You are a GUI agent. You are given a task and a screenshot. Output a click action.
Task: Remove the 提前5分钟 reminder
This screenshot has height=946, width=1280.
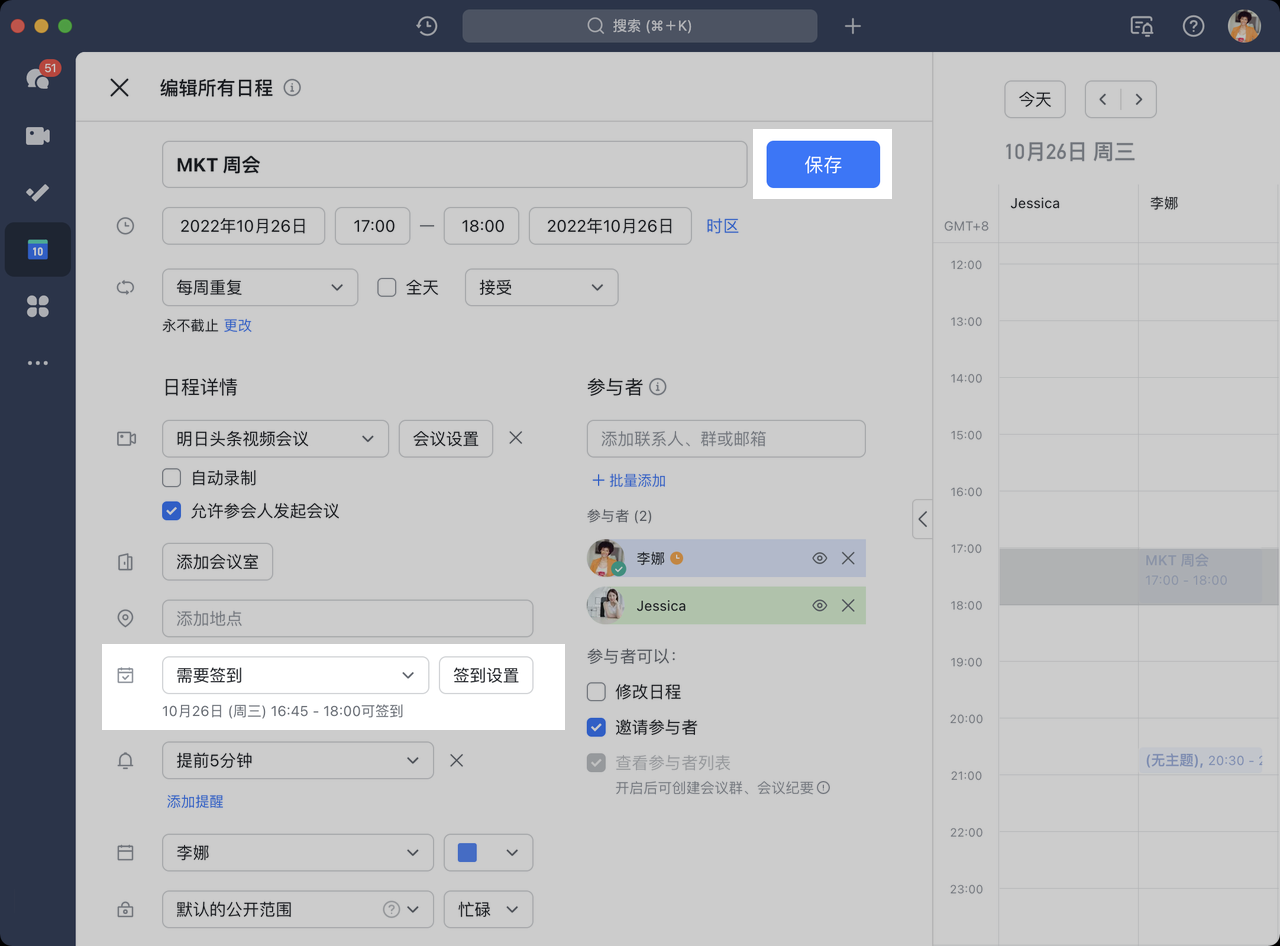(x=456, y=760)
